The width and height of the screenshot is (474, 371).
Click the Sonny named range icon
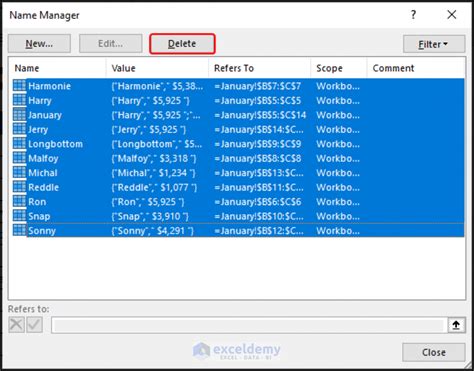(x=19, y=231)
